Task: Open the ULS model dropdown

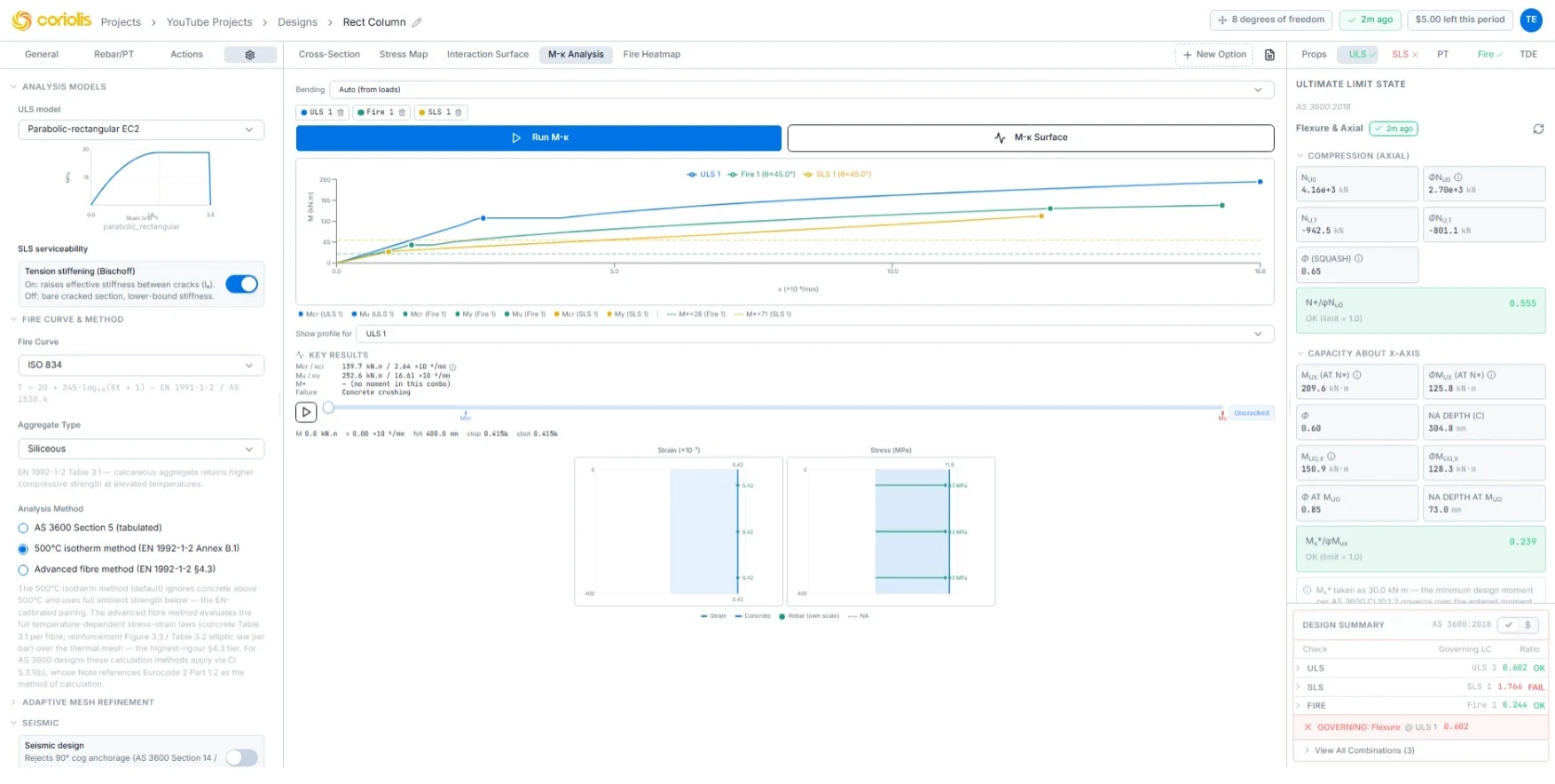Action: tap(141, 129)
